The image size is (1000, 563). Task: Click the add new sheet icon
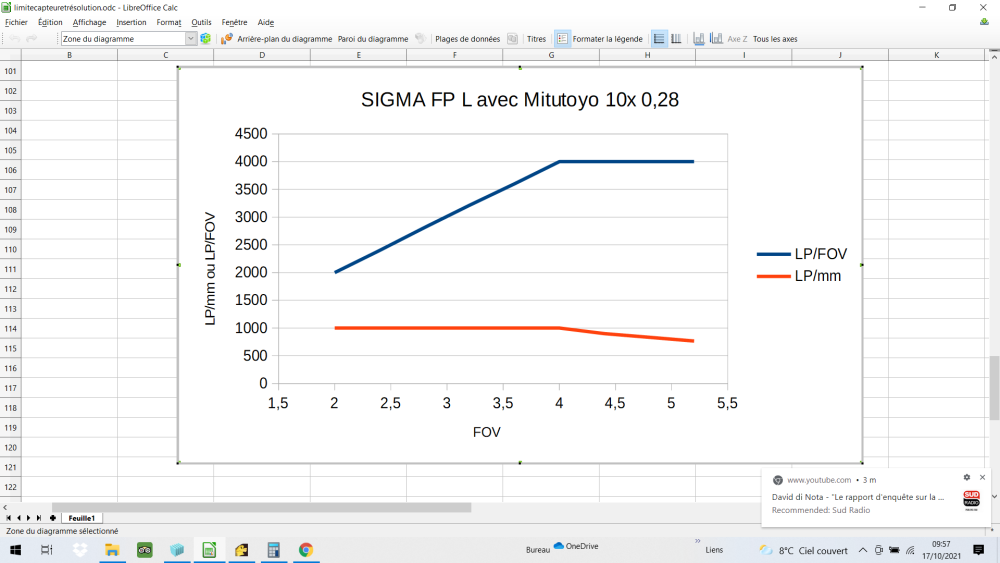tap(53, 518)
